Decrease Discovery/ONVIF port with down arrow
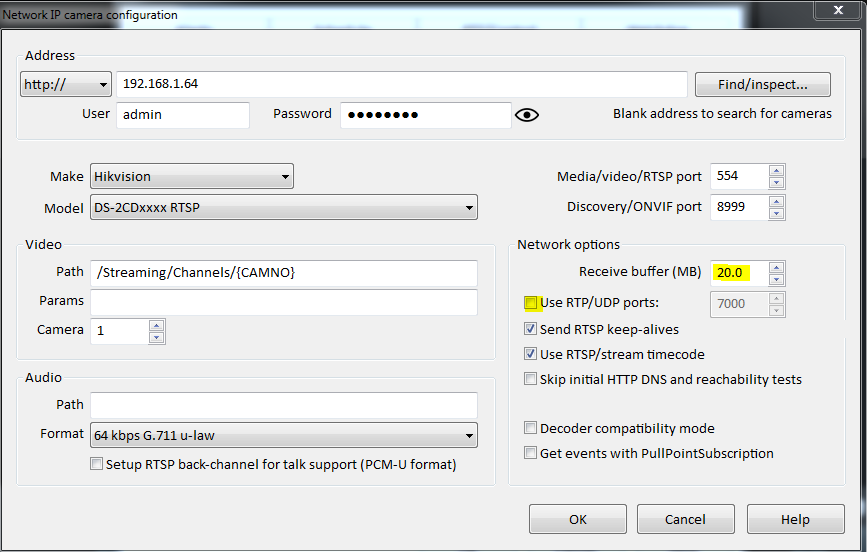867x552 pixels. (776, 213)
